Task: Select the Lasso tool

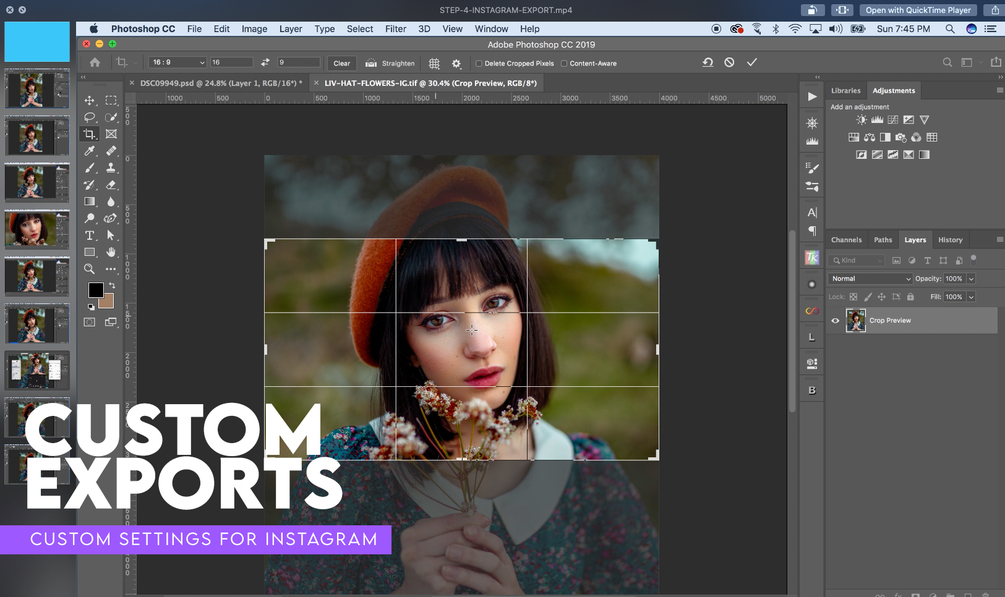Action: [x=90, y=117]
